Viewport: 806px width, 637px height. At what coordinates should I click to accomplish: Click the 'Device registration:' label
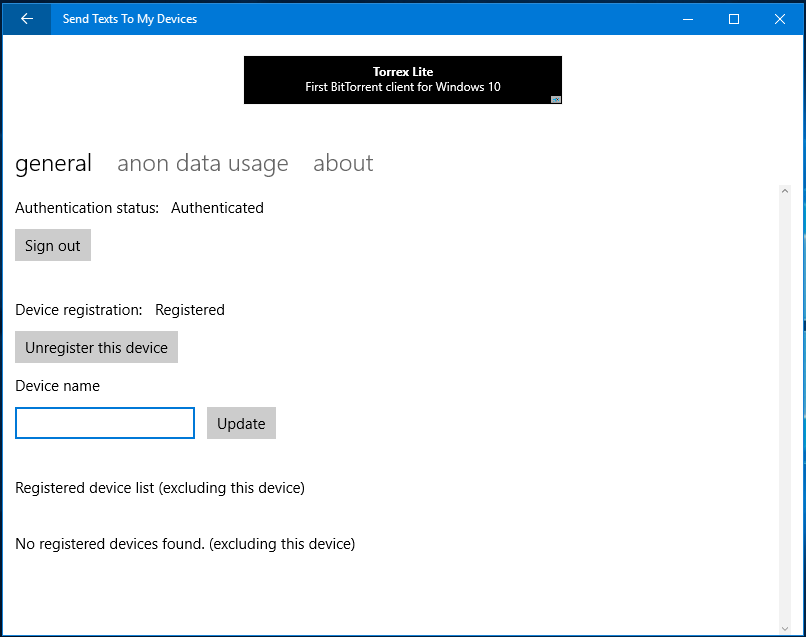coord(79,310)
